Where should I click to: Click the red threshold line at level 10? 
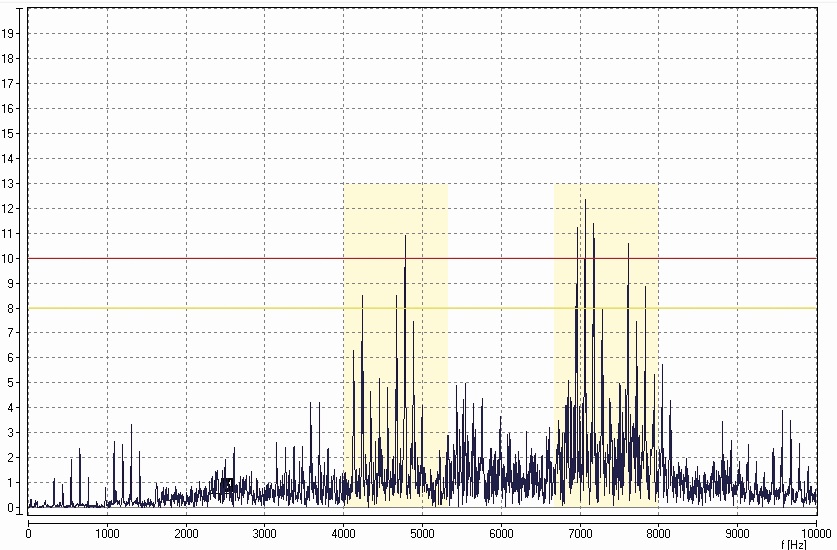(x=250, y=258)
